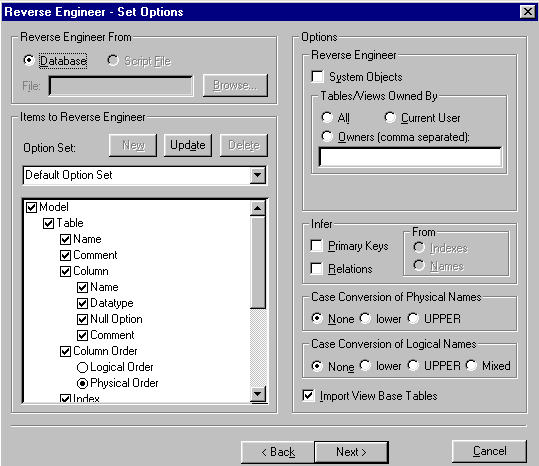This screenshot has width=539, height=466.
Task: Select the Current User radio button
Action: [390, 118]
